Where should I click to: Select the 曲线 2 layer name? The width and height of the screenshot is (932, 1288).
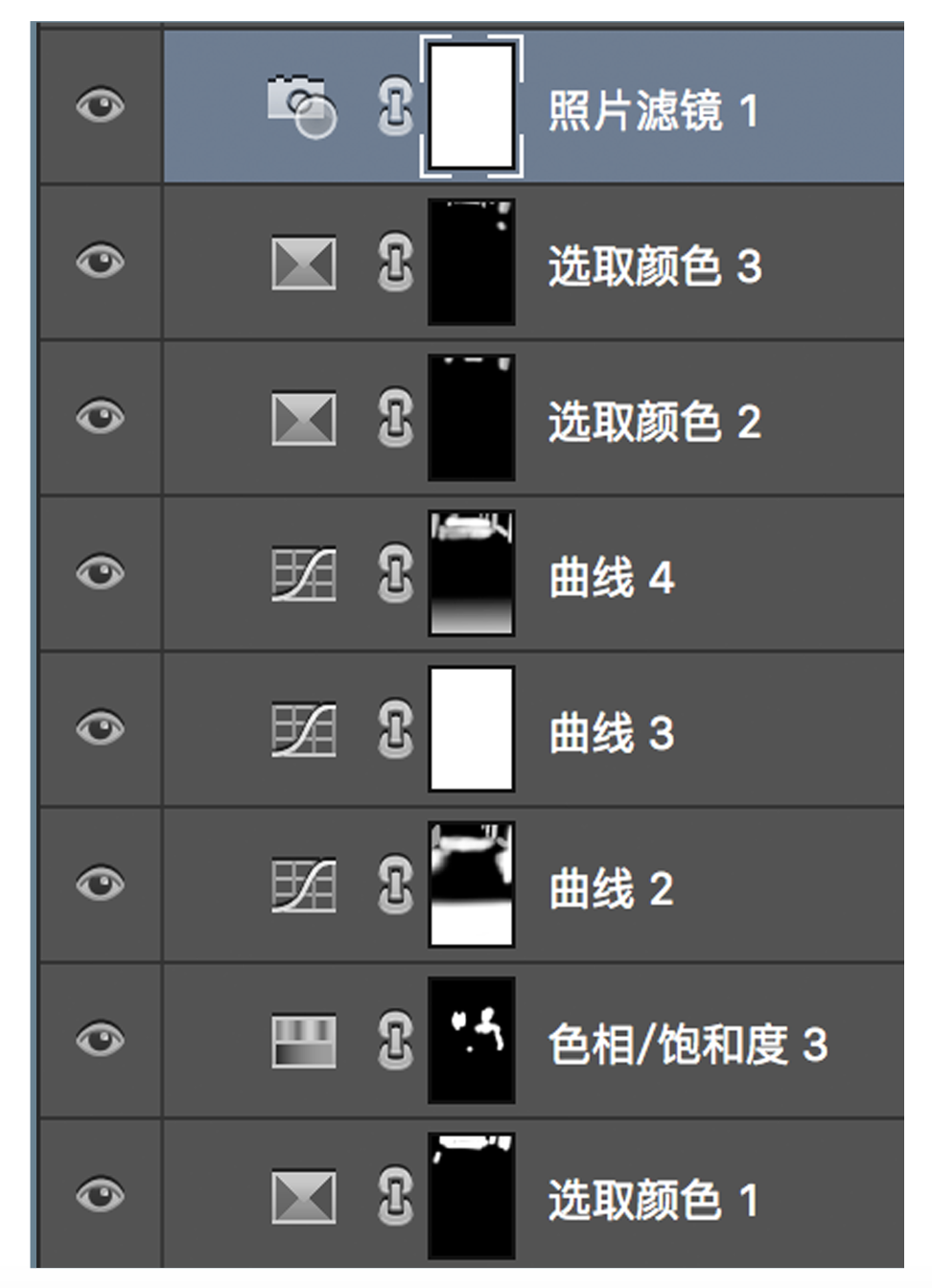coord(611,889)
